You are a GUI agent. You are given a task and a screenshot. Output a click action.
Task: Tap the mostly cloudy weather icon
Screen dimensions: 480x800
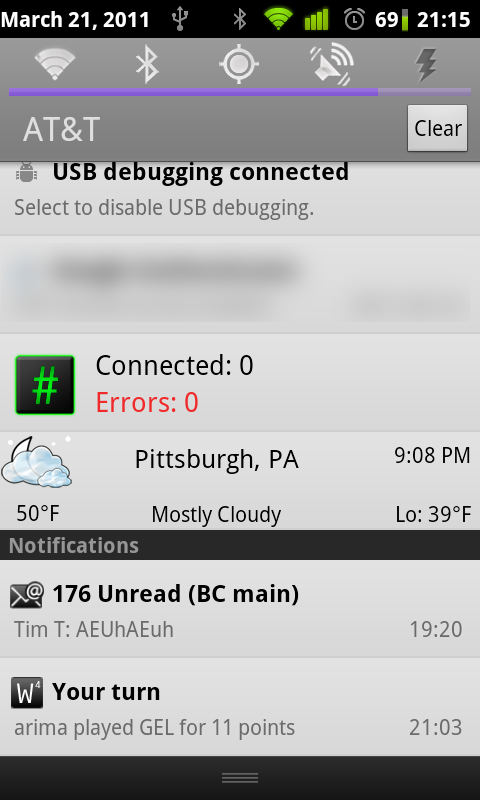(37, 462)
